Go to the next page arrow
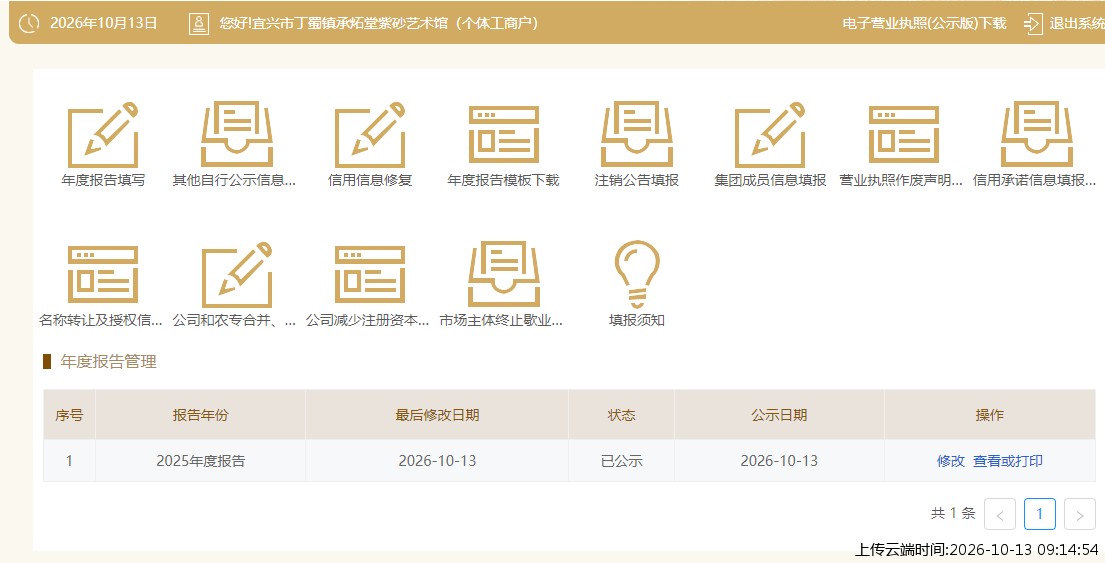The image size is (1105, 563). pos(1080,514)
